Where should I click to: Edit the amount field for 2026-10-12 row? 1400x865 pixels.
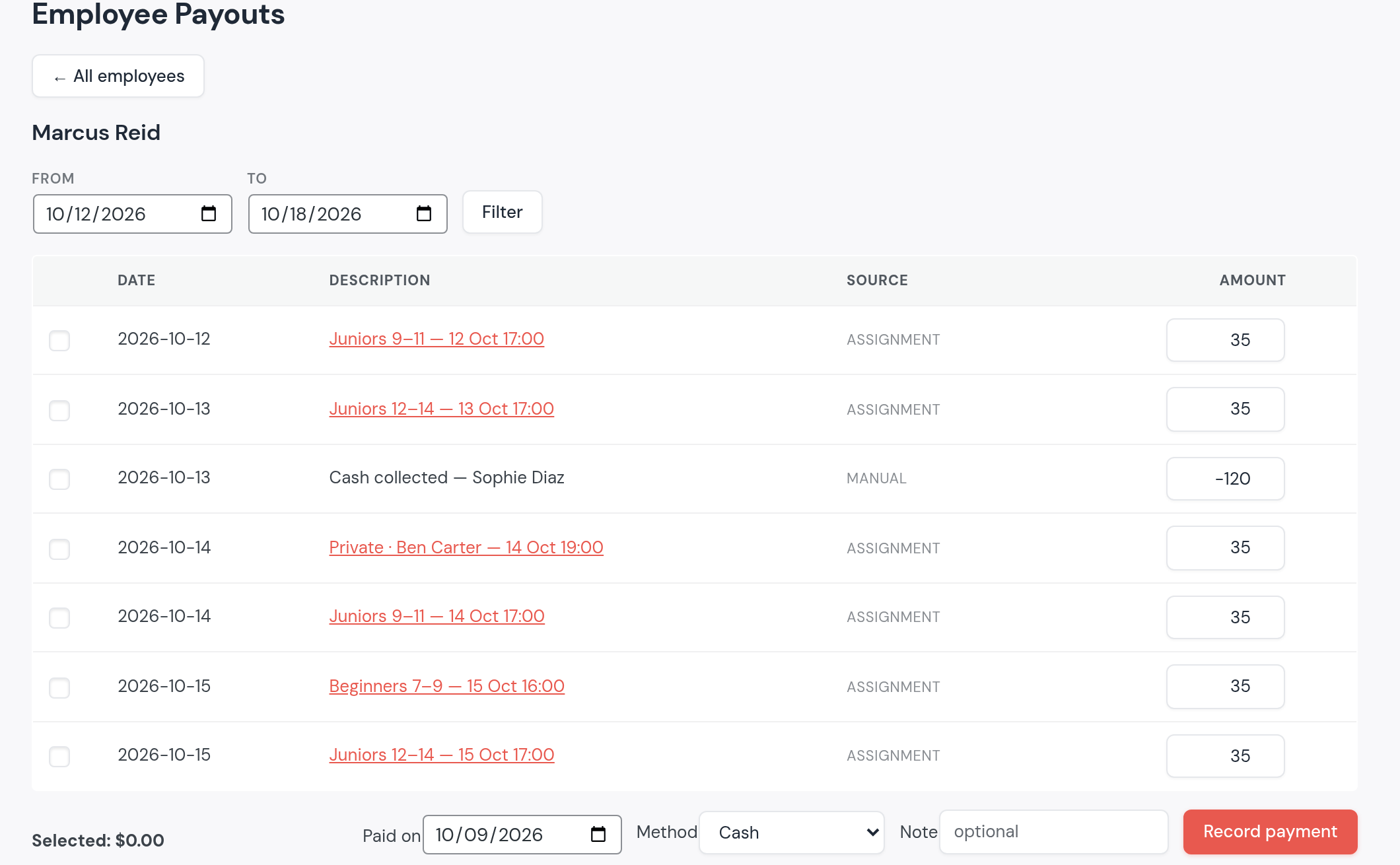point(1226,340)
